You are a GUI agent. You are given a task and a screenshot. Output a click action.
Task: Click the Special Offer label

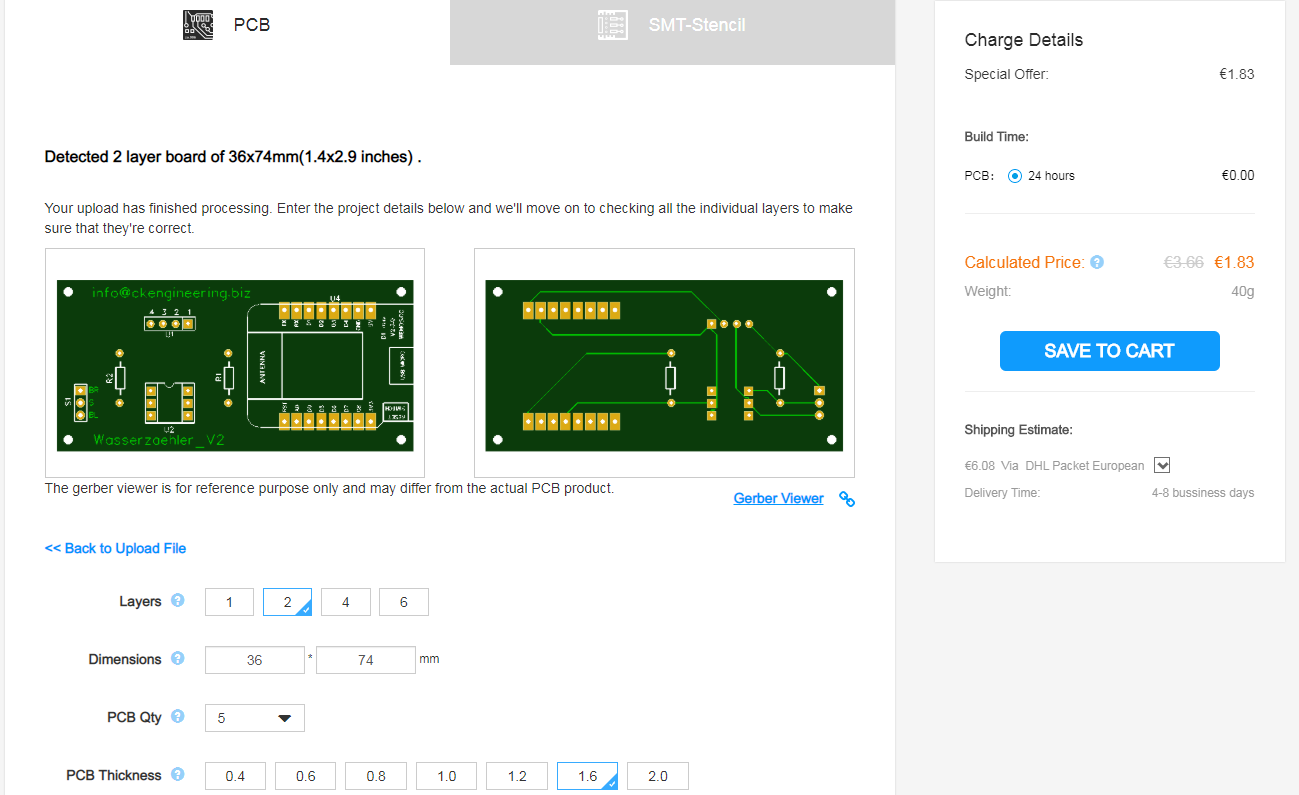(1007, 74)
